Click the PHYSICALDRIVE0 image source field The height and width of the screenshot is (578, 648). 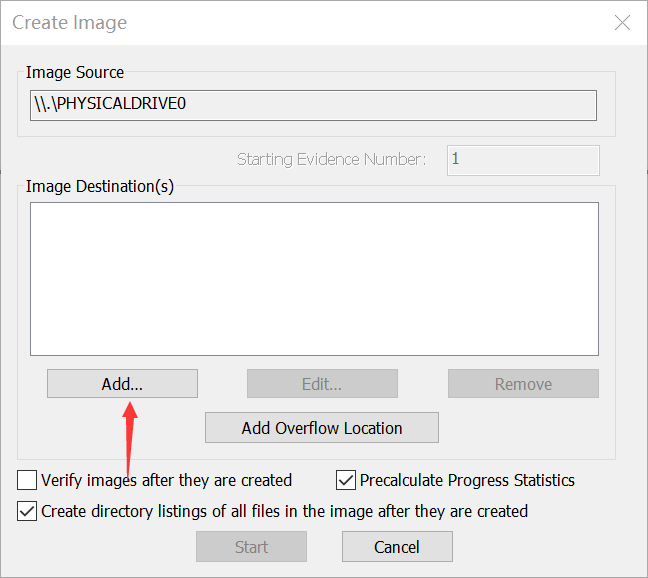coord(313,105)
